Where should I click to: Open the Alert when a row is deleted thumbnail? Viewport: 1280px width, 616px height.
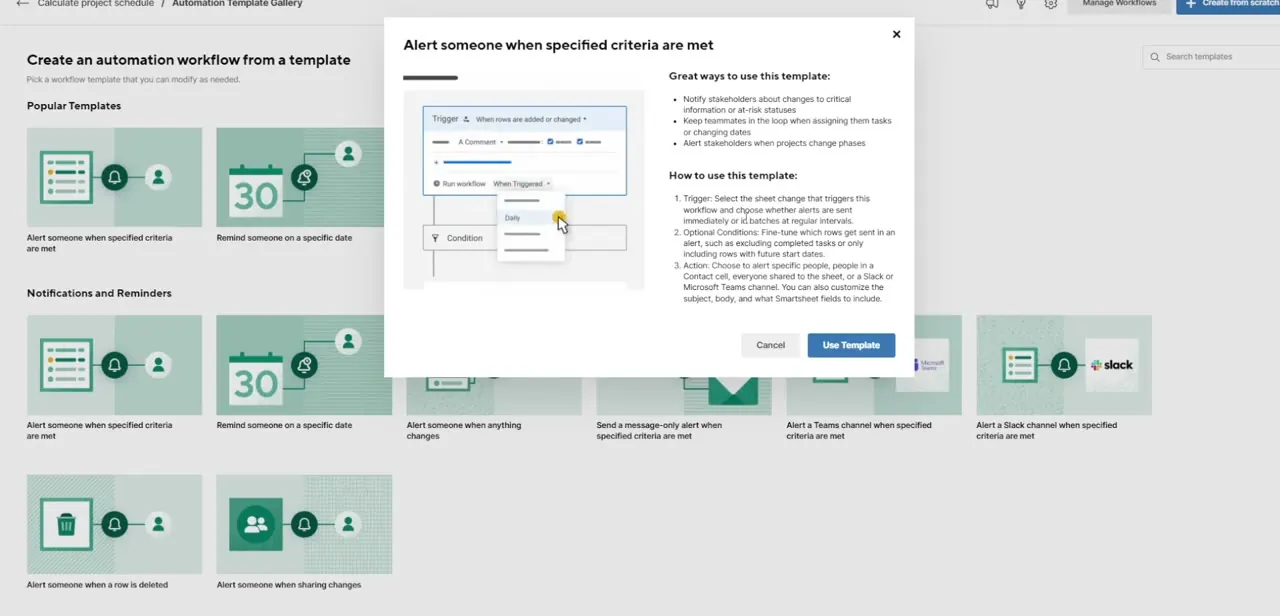[114, 525]
